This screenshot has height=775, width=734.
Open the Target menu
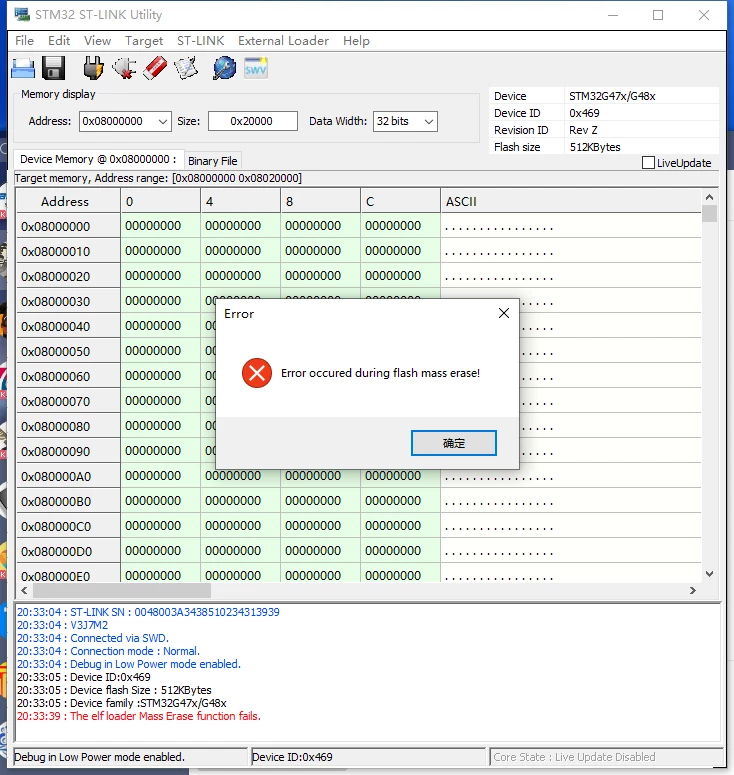[x=144, y=41]
